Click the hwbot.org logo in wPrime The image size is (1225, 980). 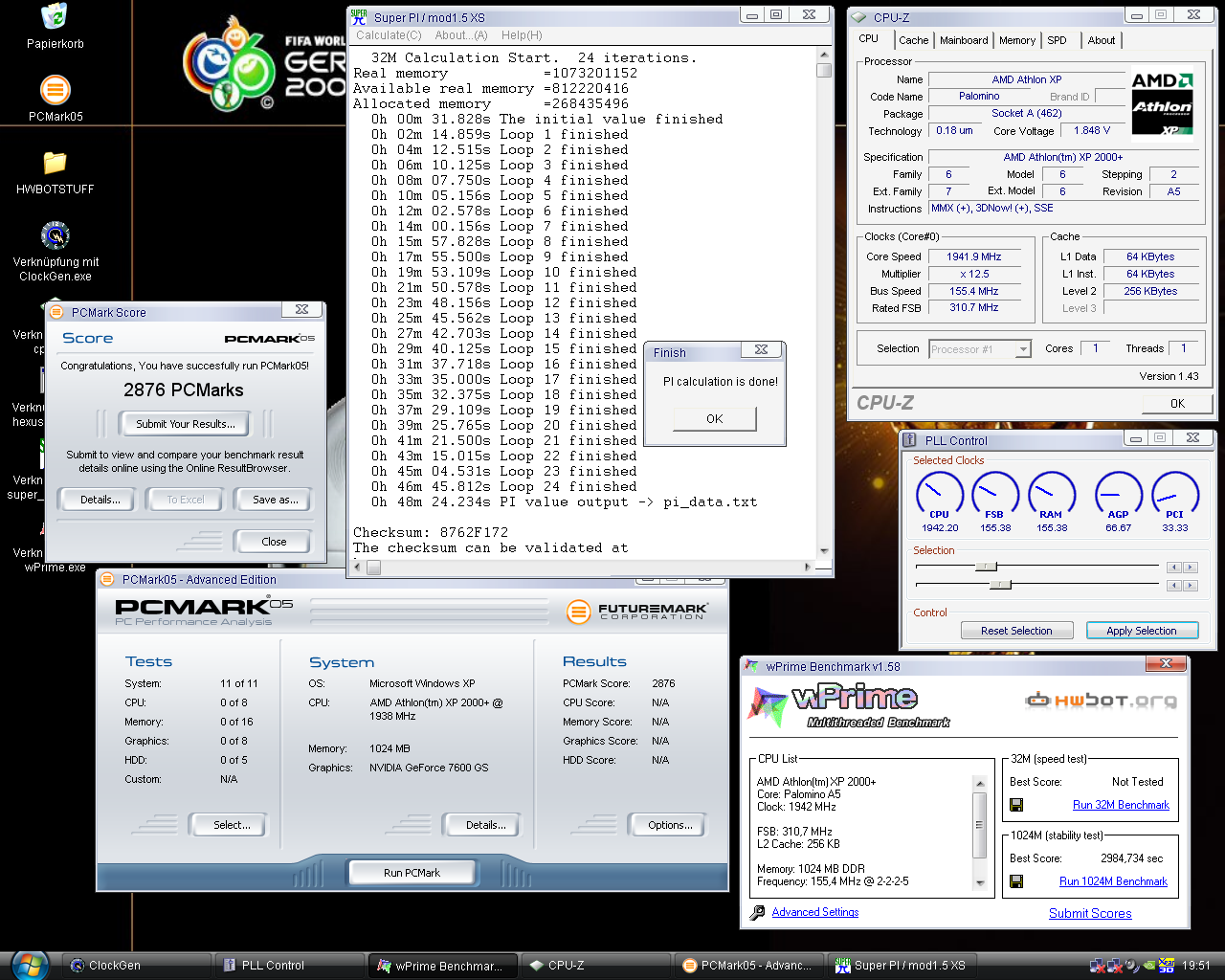[1102, 701]
